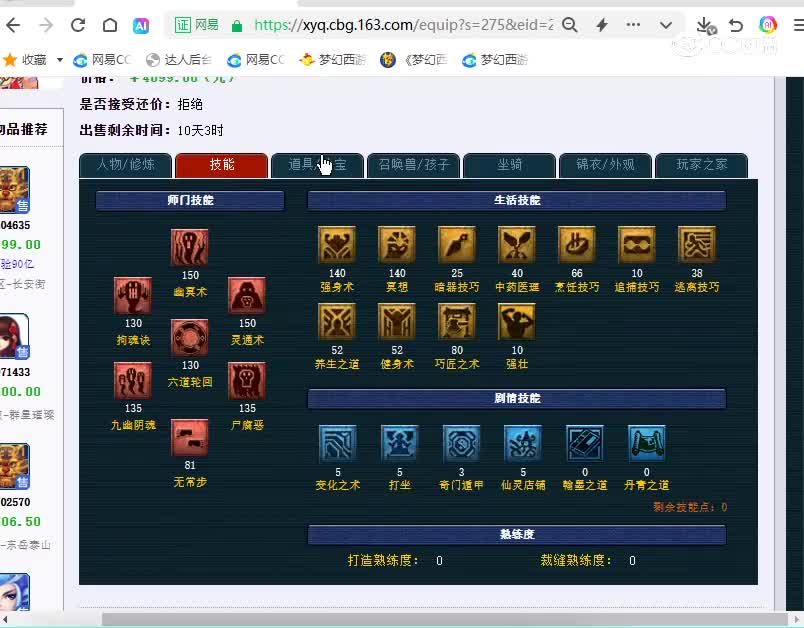Click the 六道轮回 skill icon

coord(190,338)
